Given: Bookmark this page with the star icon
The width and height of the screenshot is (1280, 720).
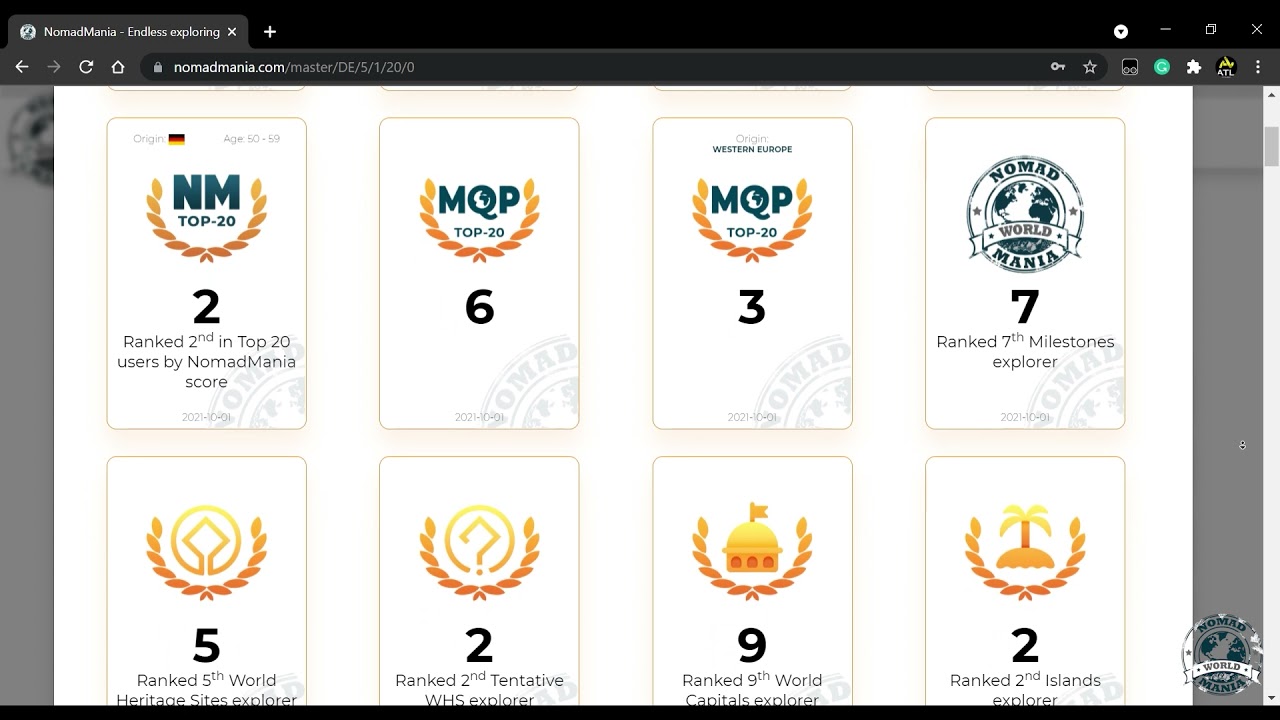Looking at the screenshot, I should click(1090, 67).
